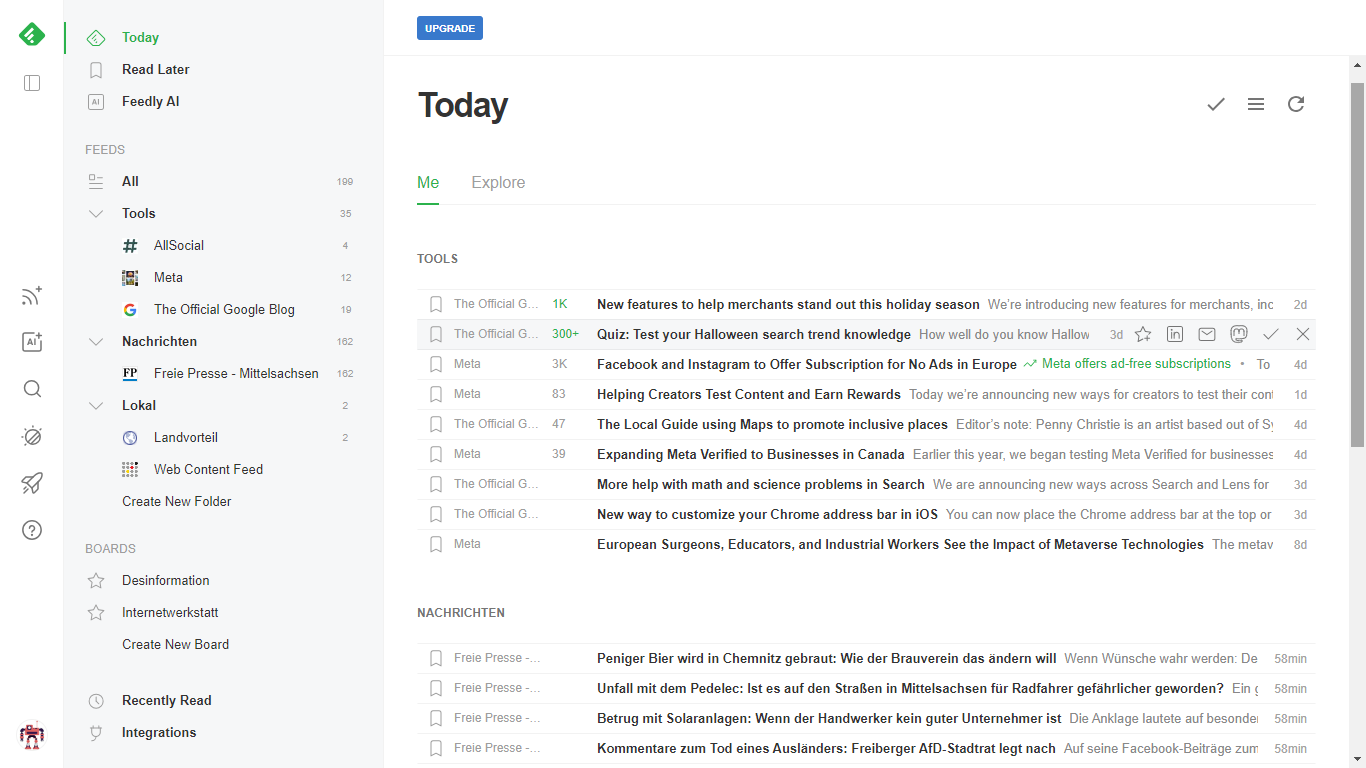Open 'Kommentare zum Tod eines Ausländers' article
The height and width of the screenshot is (768, 1366).
coord(826,748)
